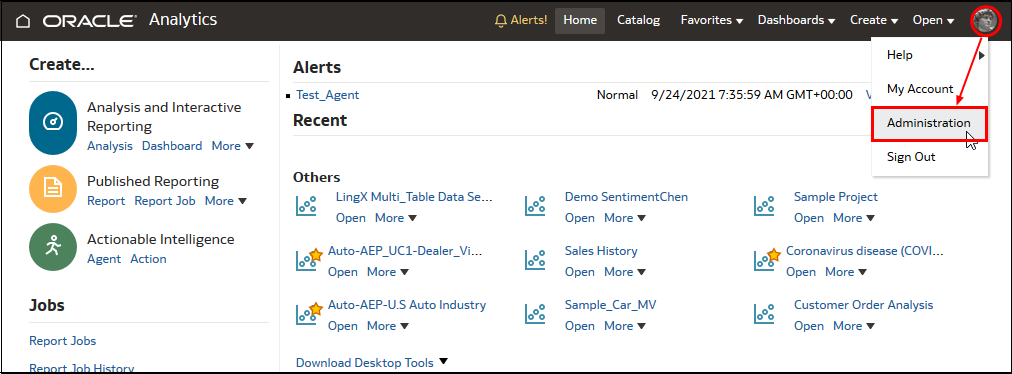Open the Auto-AEP_UC1-Dealer_Vi... title link

(405, 251)
